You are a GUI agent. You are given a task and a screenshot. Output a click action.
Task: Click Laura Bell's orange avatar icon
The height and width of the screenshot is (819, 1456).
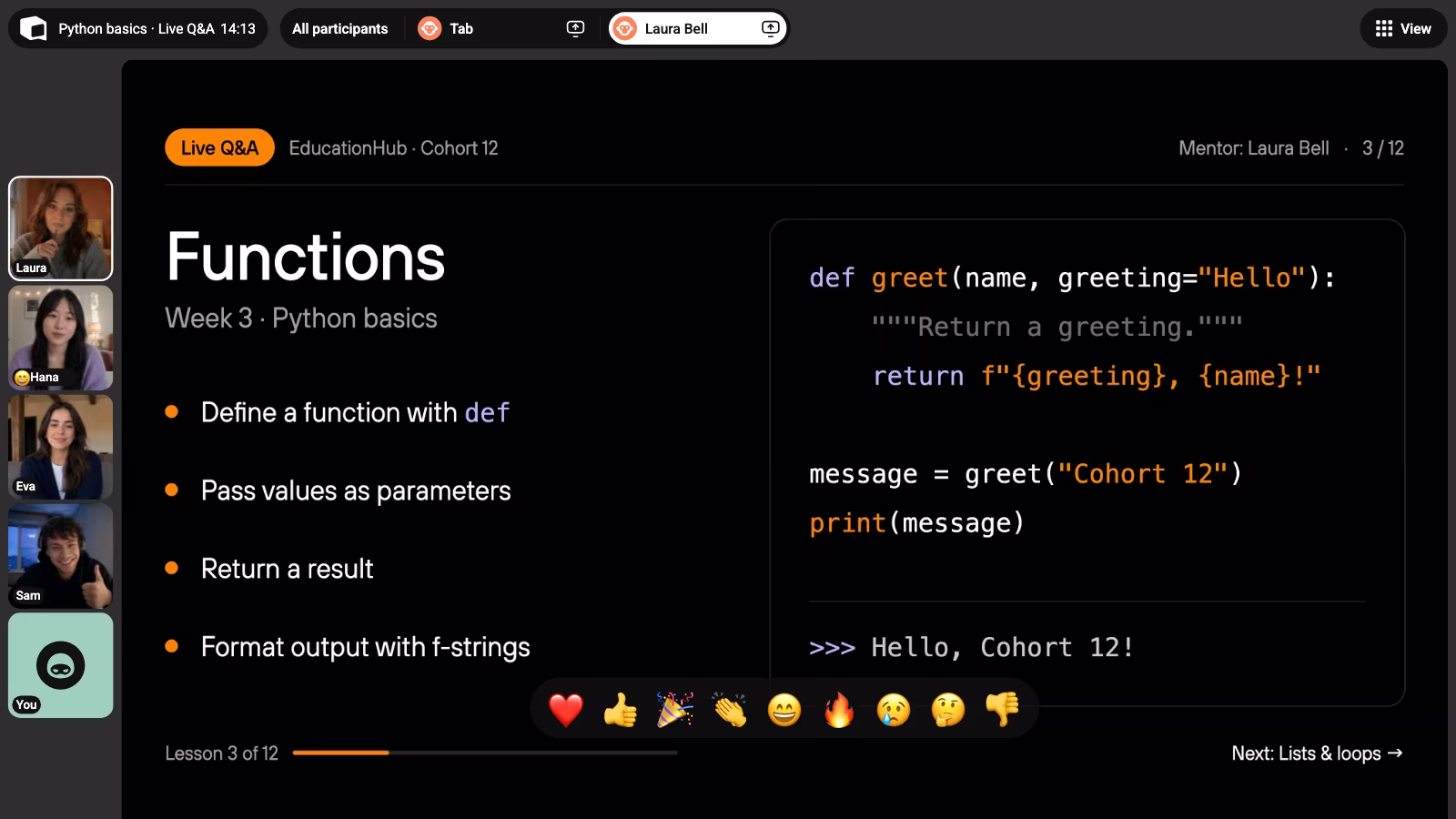point(624,28)
